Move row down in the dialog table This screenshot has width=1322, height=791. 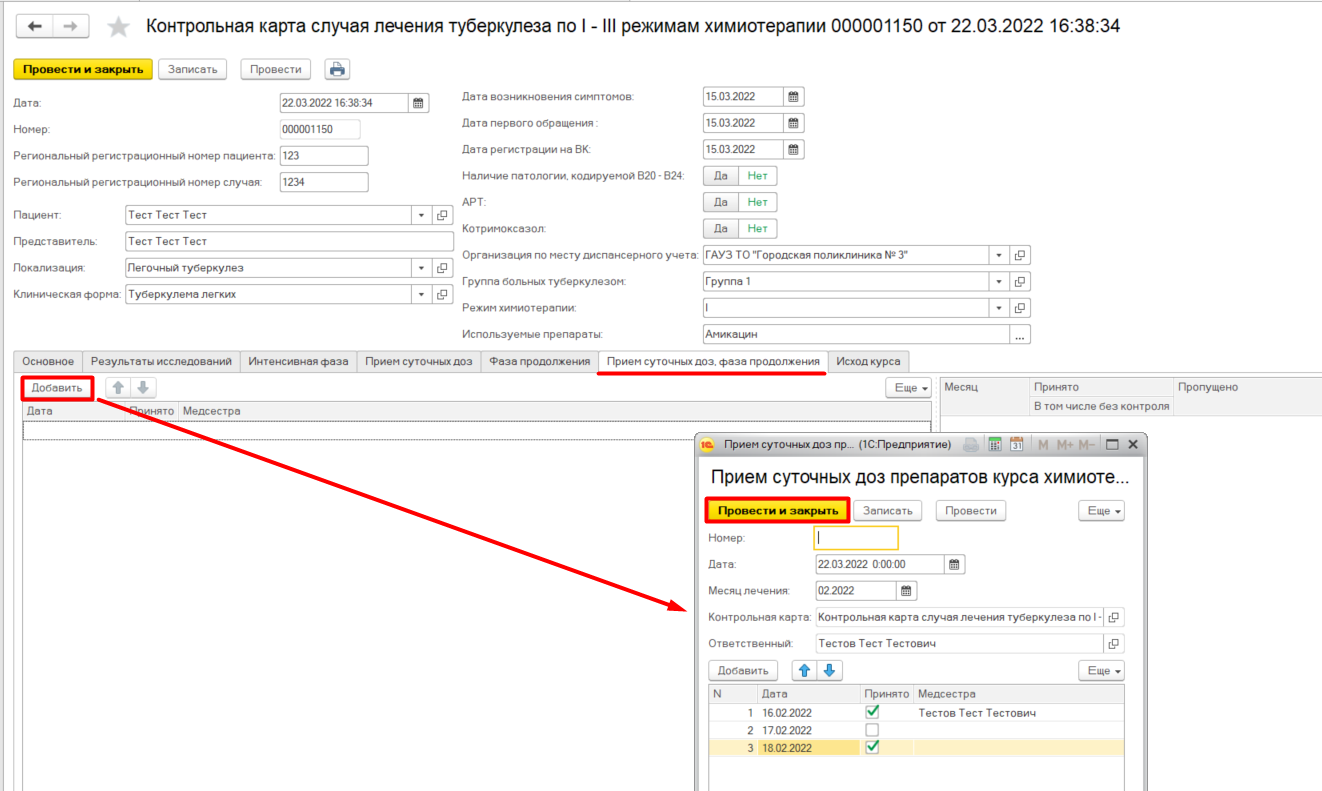pyautogui.click(x=831, y=671)
